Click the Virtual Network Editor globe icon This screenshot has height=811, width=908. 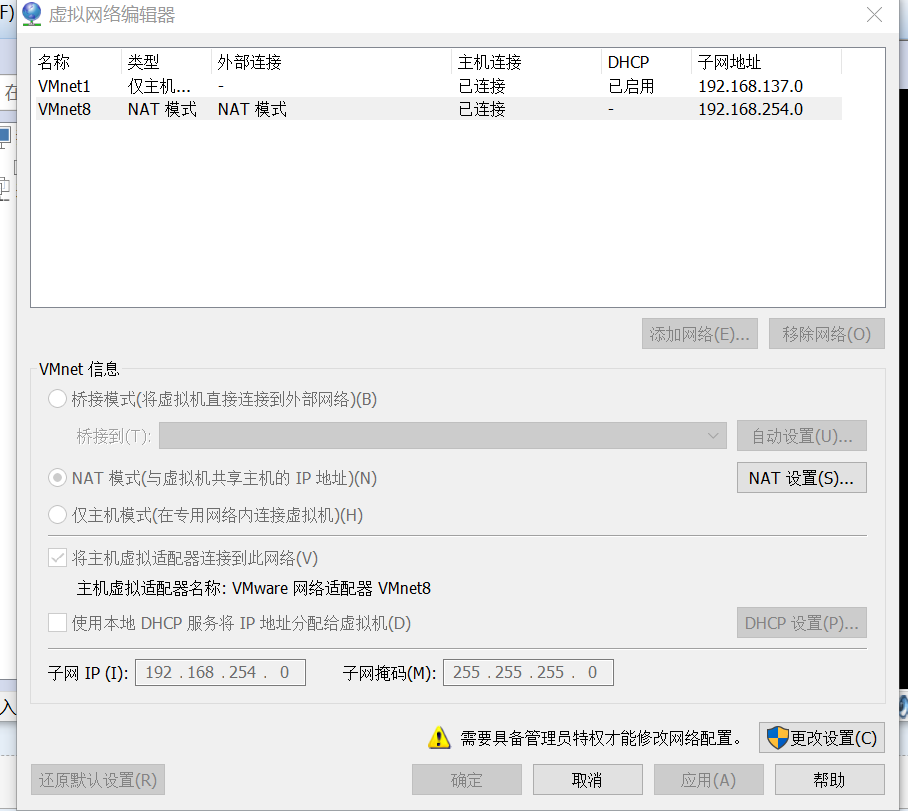pyautogui.click(x=31, y=14)
